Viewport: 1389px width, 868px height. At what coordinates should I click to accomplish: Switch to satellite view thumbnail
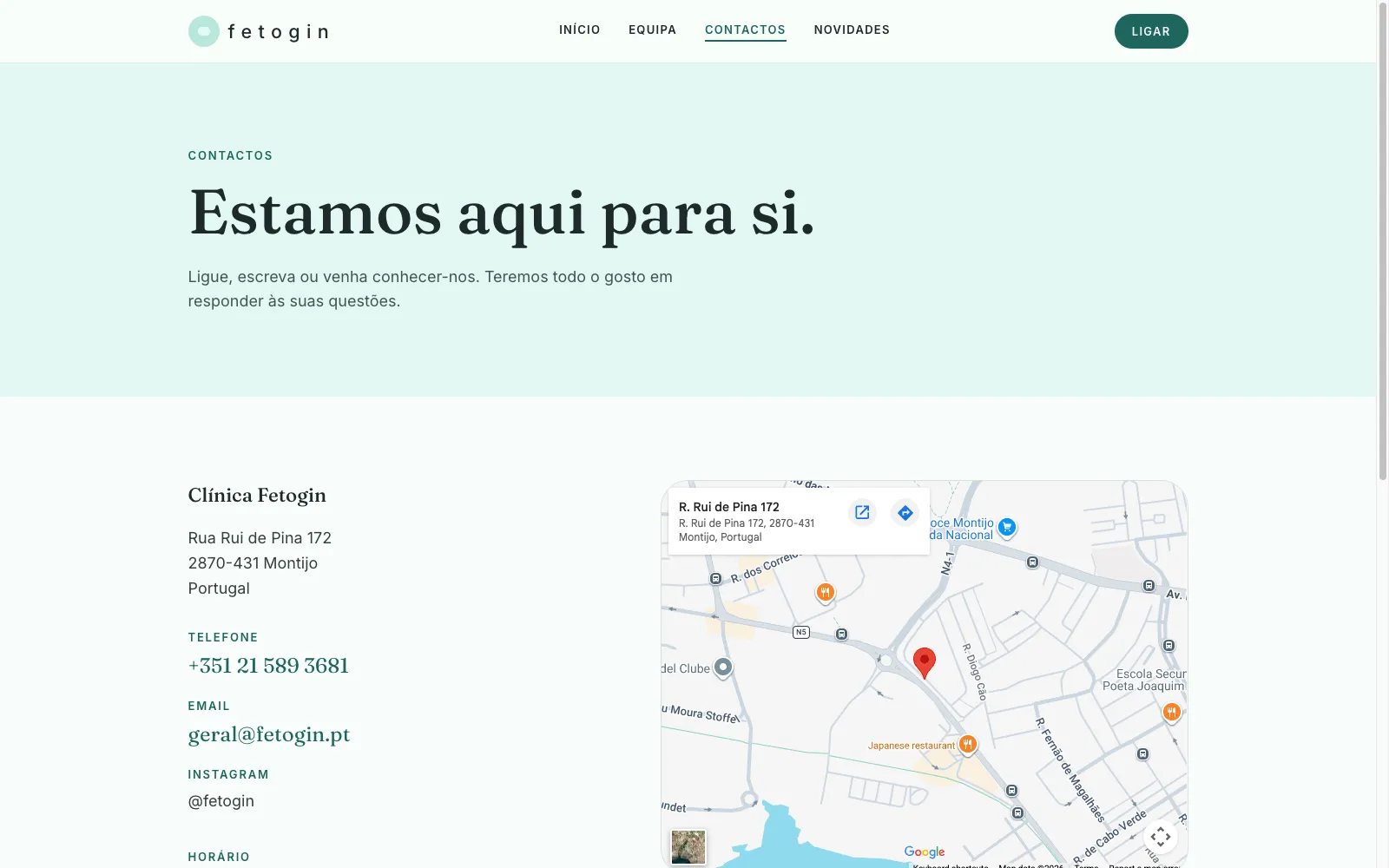pyautogui.click(x=688, y=847)
